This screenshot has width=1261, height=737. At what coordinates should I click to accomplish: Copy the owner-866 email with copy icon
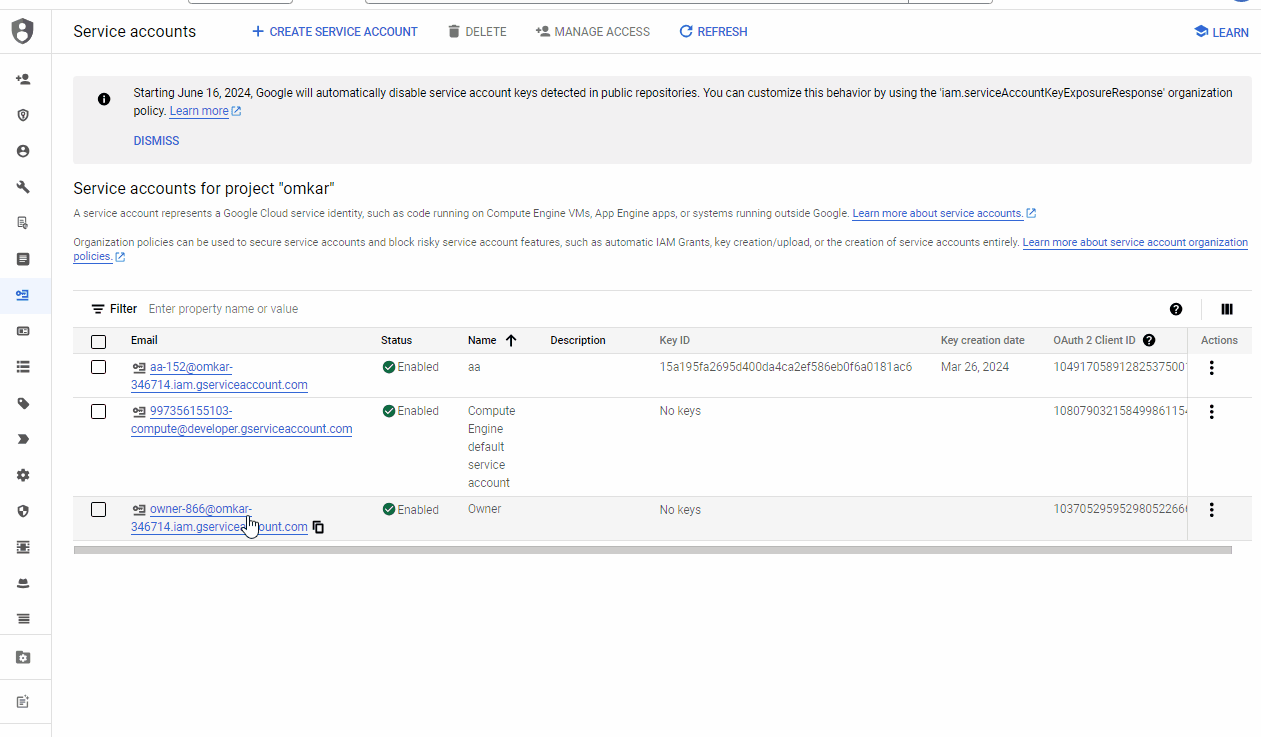[x=318, y=527]
